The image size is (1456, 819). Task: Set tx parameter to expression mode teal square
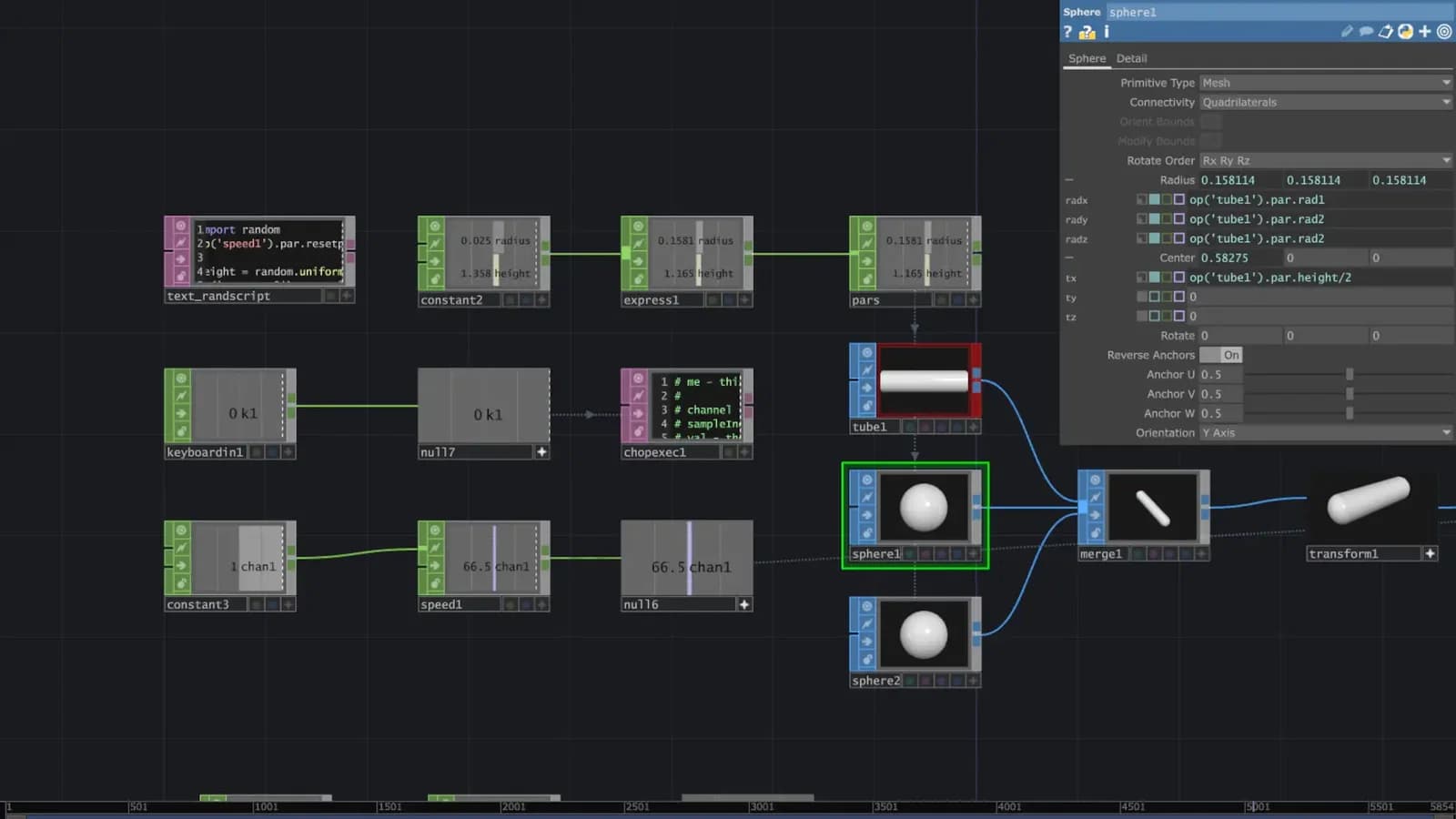1154,278
